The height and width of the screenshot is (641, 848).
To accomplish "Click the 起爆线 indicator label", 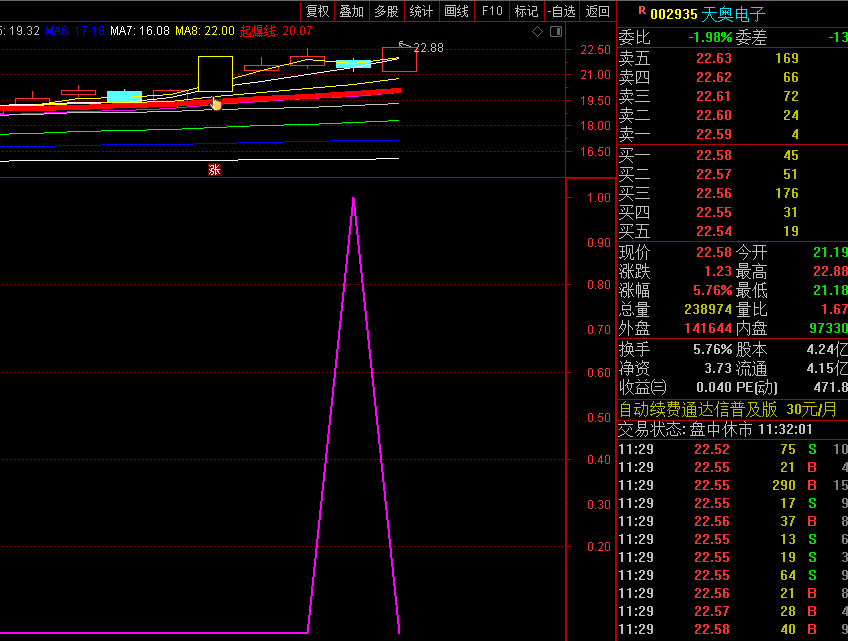I will point(259,31).
